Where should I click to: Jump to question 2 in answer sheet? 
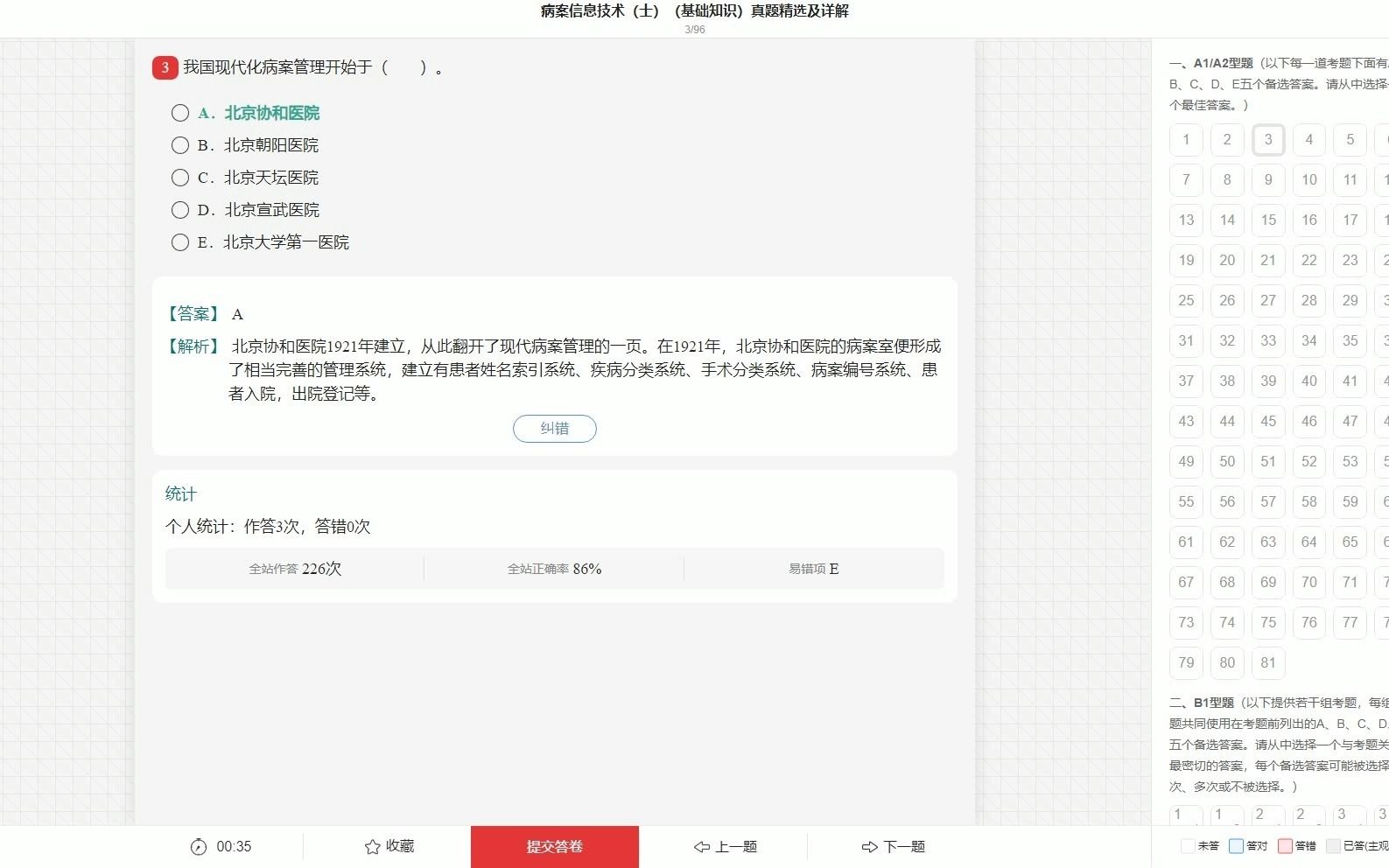[x=1227, y=140]
